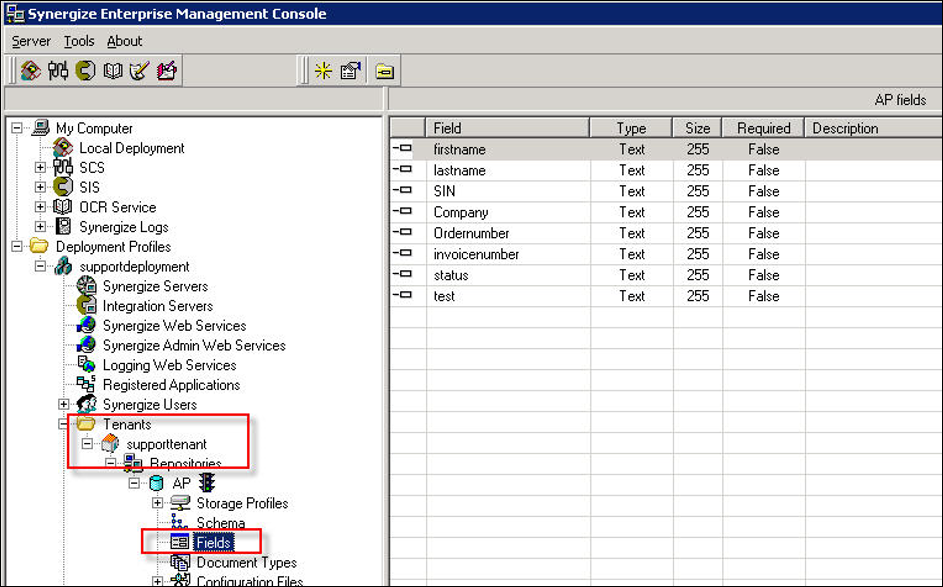Sort by the Type column header
943x587 pixels.
click(631, 128)
